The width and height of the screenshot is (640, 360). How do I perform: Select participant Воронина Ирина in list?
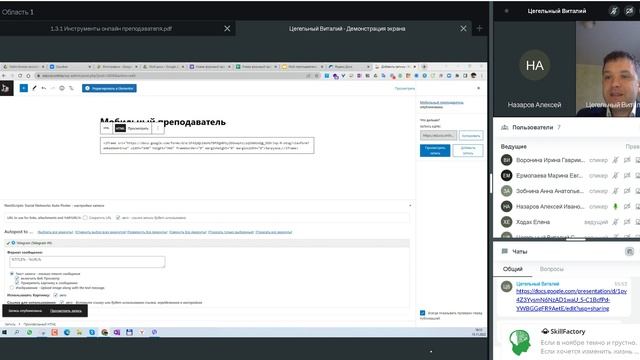tap(550, 160)
